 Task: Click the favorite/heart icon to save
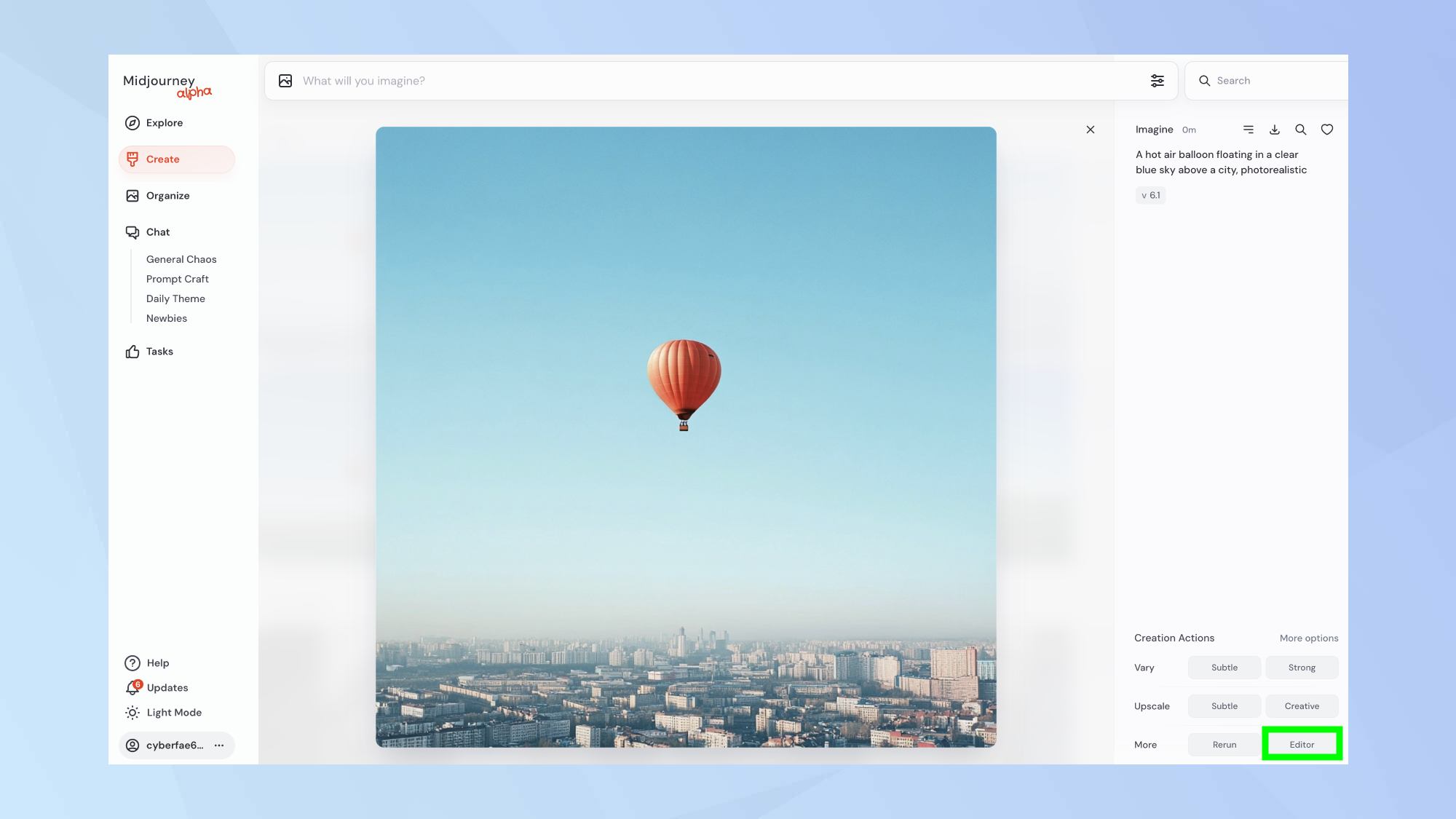tap(1328, 129)
